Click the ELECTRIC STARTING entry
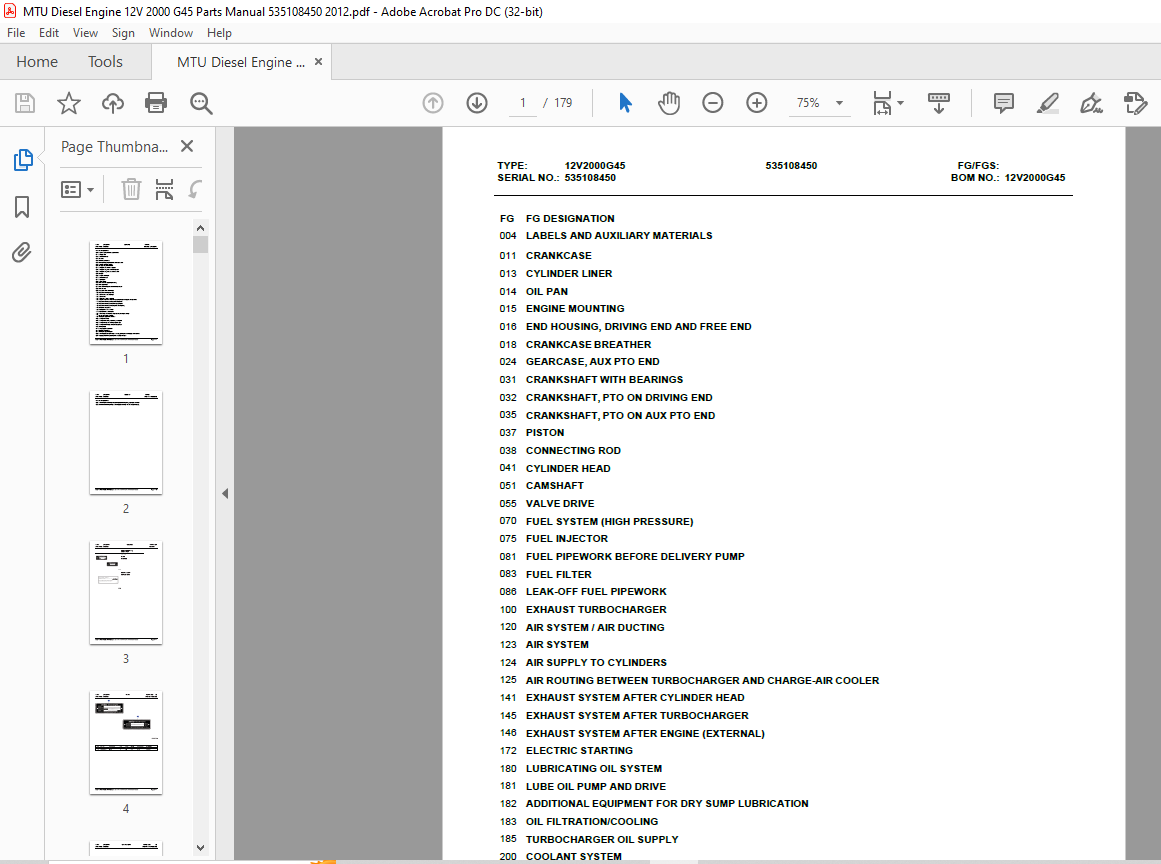The height and width of the screenshot is (864, 1161). (579, 751)
